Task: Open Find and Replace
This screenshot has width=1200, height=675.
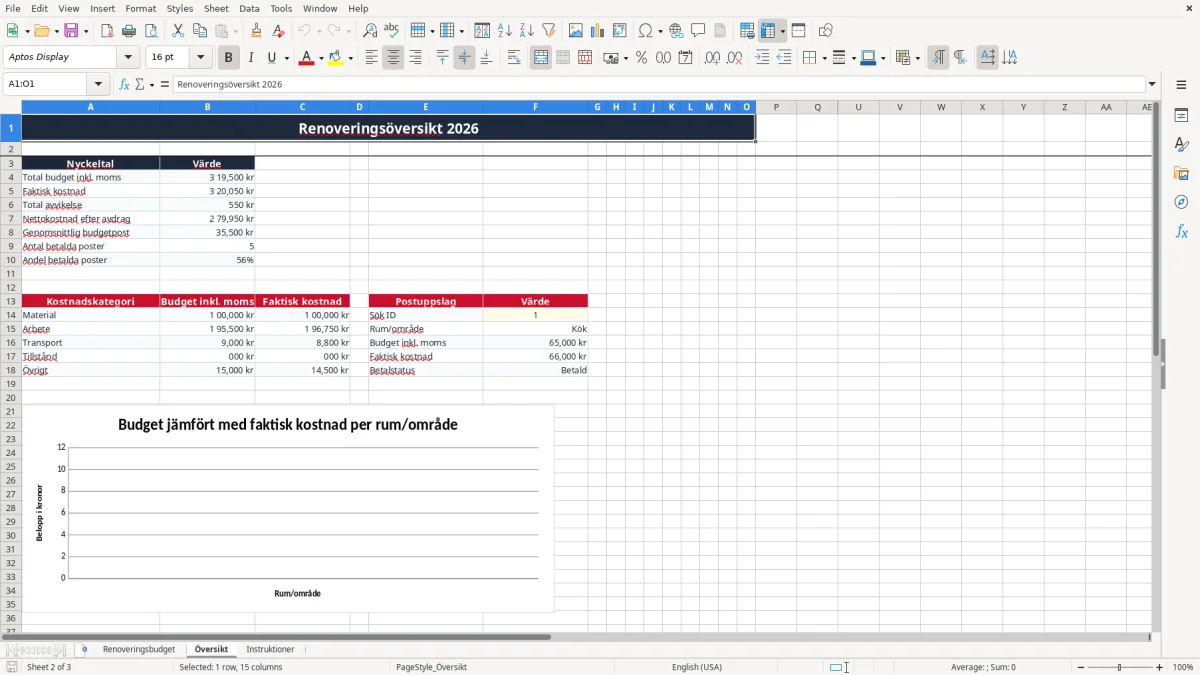Action: point(370,31)
